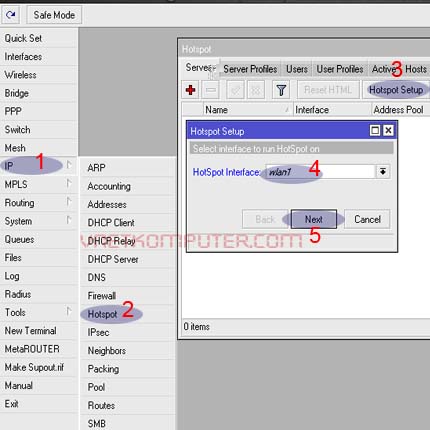Image resolution: width=430 pixels, height=430 pixels.
Task: Open Quick Set in sidebar
Action: (x=39, y=38)
